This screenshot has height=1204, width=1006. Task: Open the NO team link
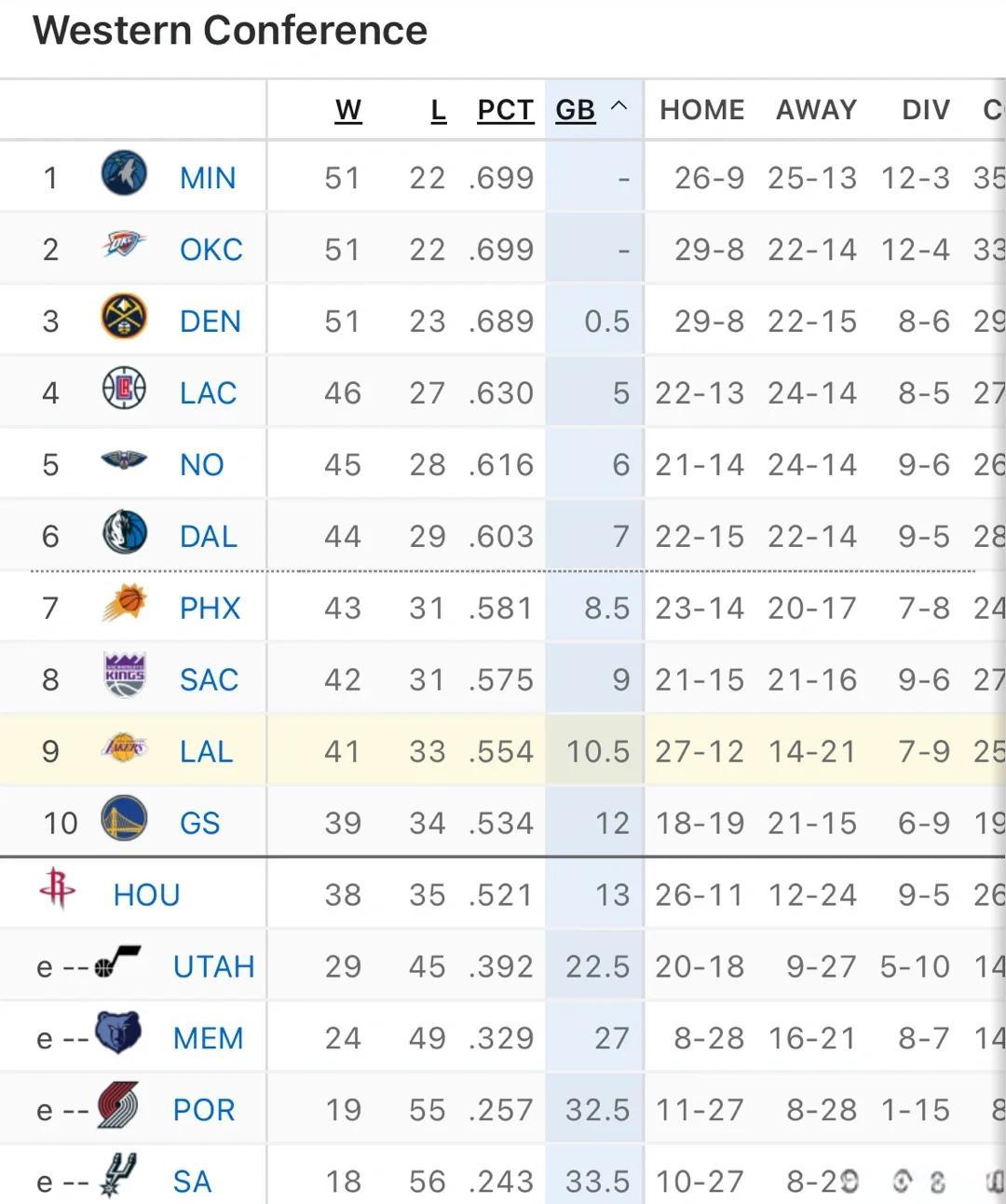tap(201, 464)
